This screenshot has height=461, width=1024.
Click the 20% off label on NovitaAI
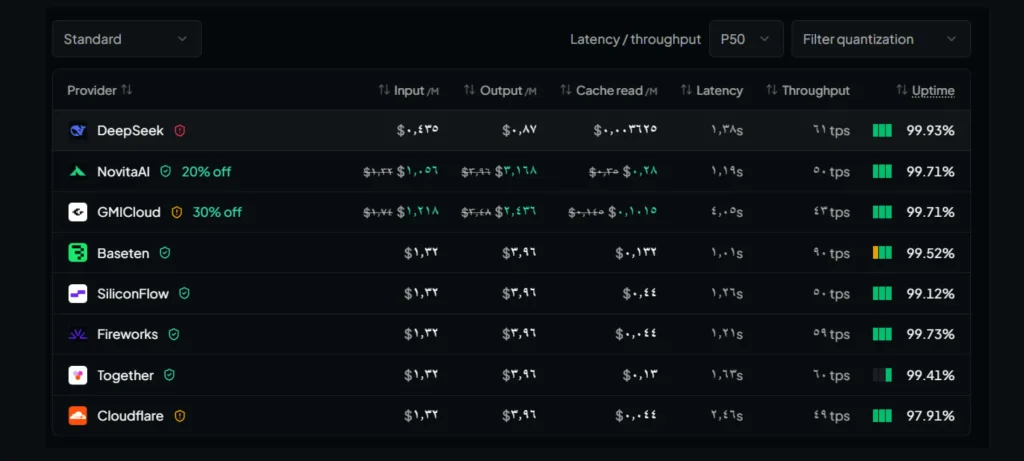(x=206, y=172)
